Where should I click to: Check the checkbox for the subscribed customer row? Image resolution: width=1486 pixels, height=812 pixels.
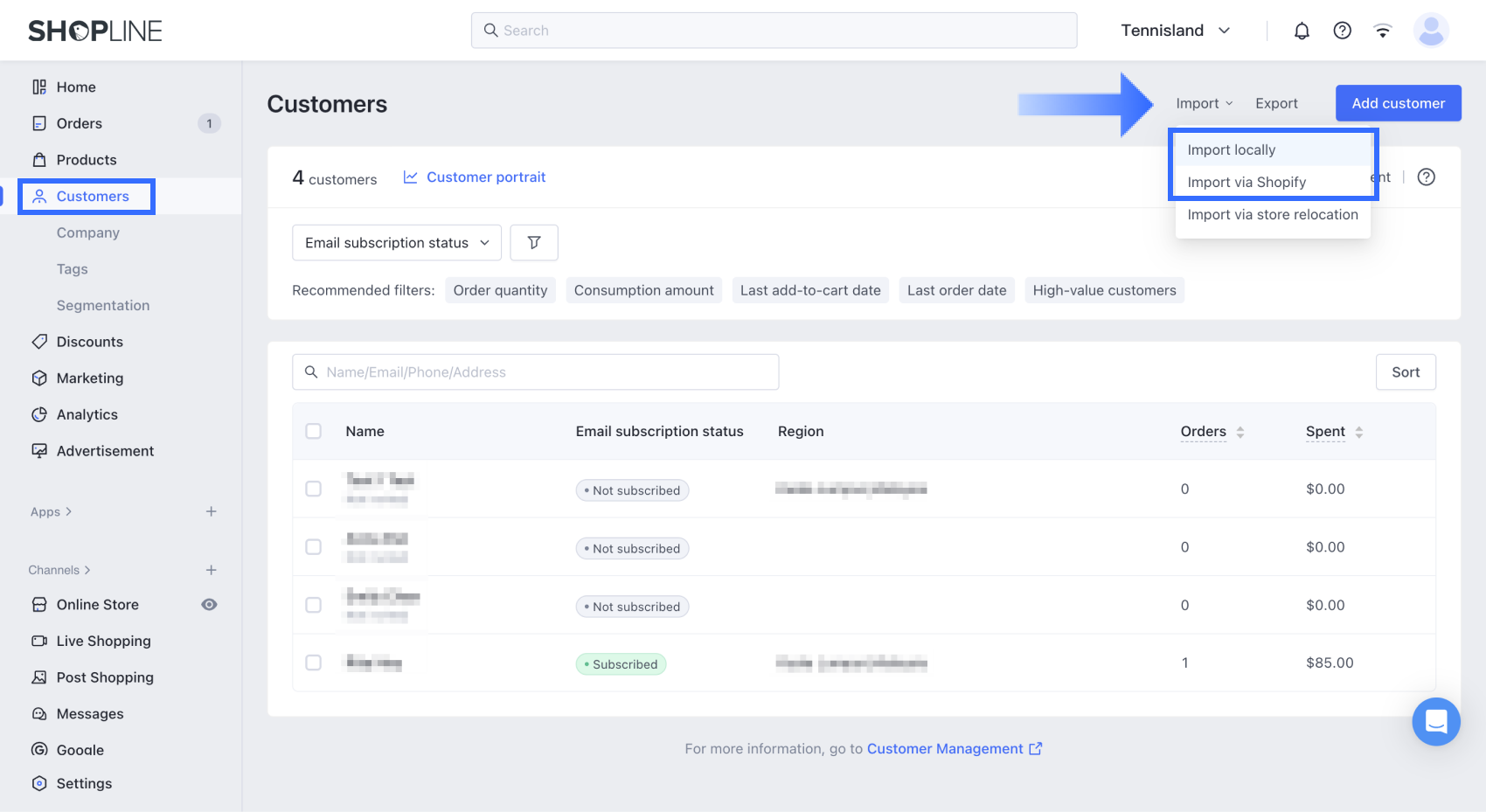point(314,663)
